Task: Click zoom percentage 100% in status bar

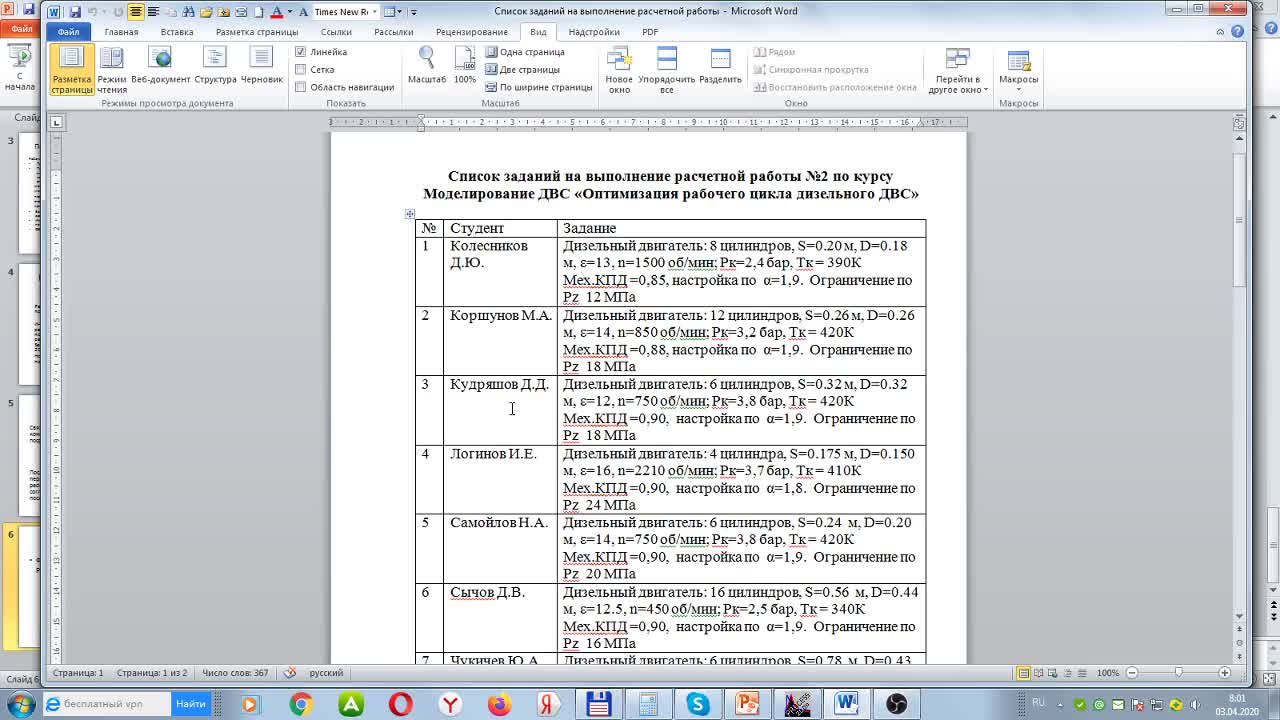Action: coord(1107,673)
